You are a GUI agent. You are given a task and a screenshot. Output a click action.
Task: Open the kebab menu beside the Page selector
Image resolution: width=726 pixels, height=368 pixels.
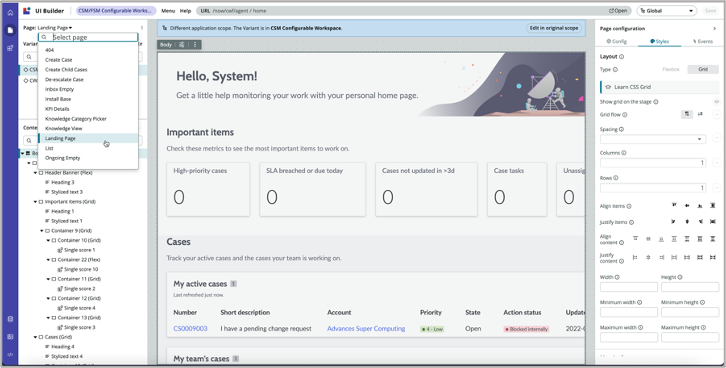pos(142,28)
